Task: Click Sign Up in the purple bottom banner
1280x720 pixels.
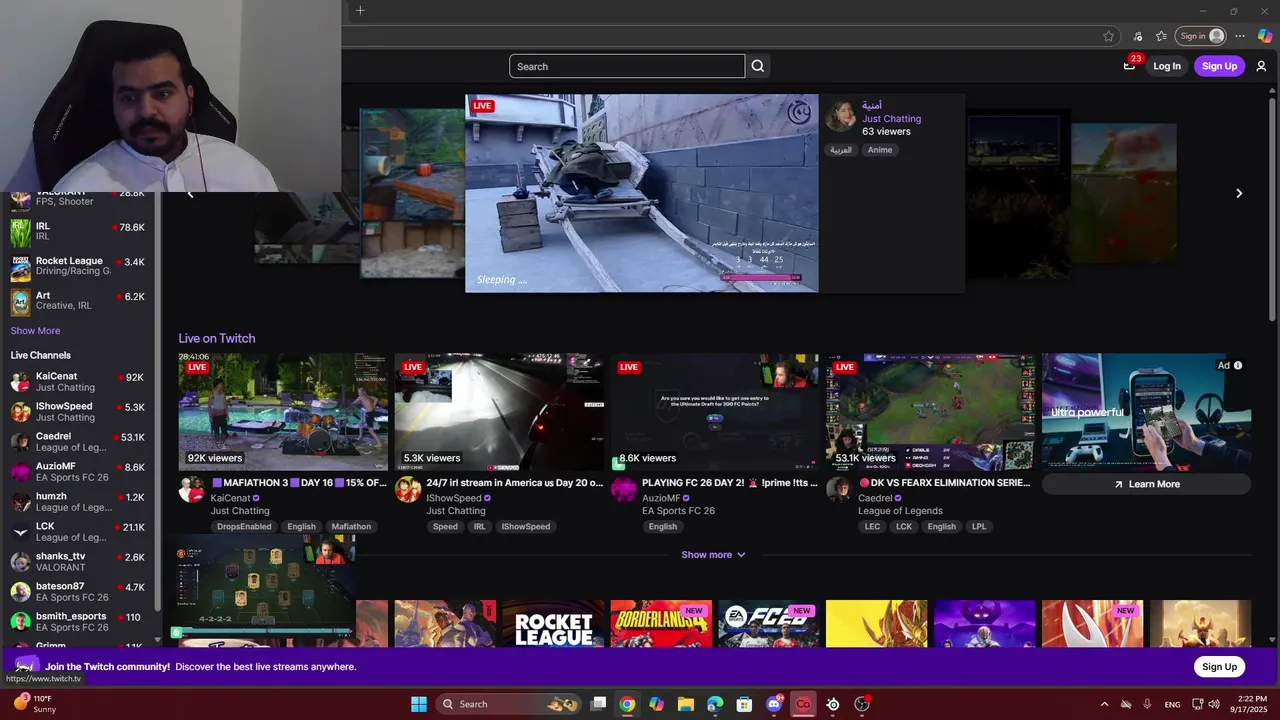Action: click(1219, 667)
